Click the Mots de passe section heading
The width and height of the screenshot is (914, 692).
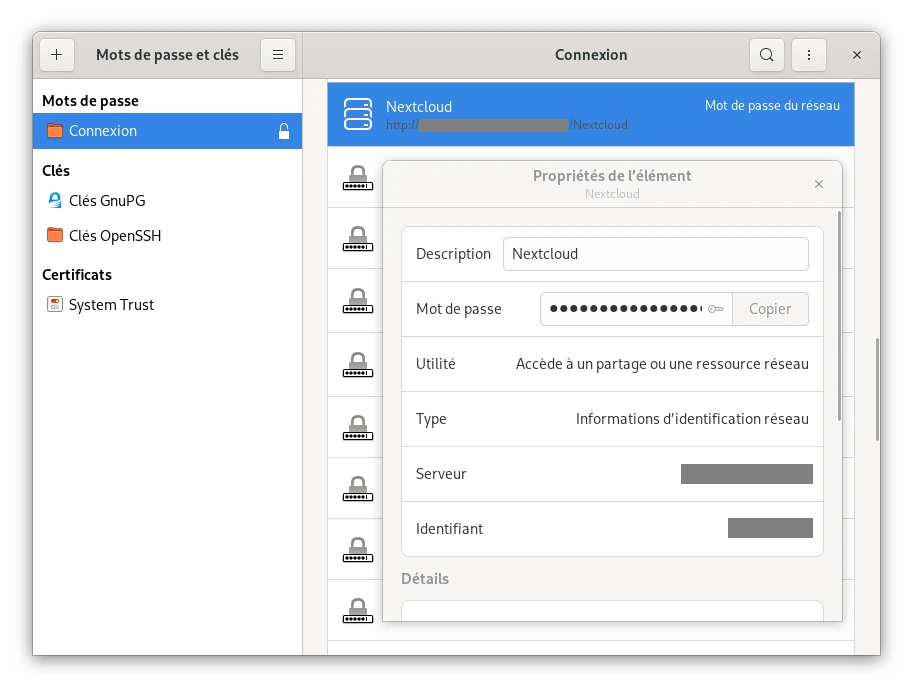coord(90,101)
